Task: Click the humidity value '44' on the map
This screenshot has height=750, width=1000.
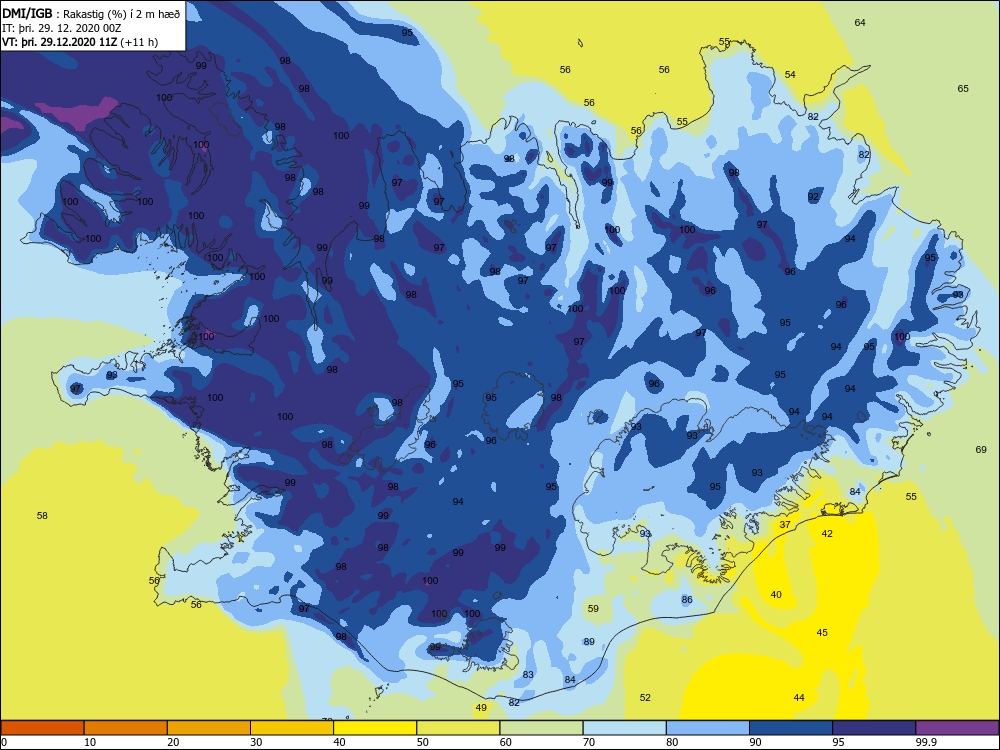Action: [x=799, y=698]
